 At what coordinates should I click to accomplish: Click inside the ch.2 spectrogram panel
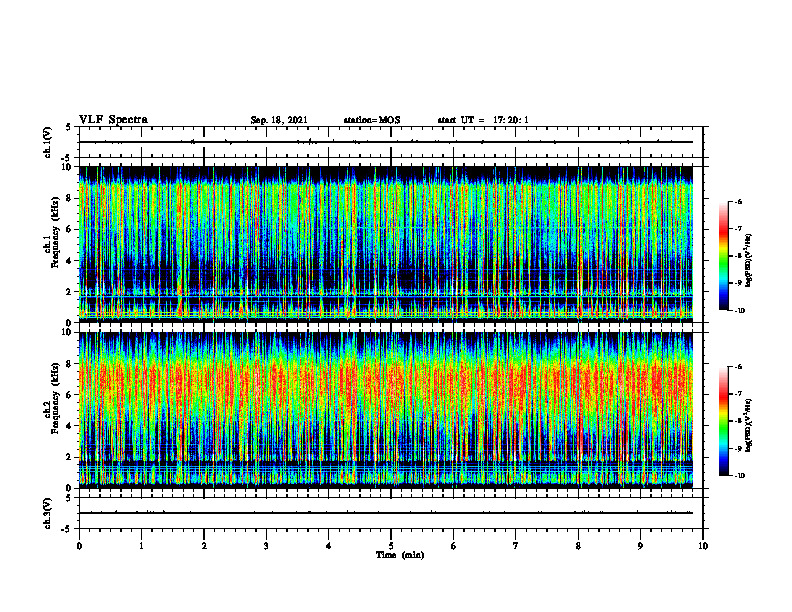pyautogui.click(x=386, y=410)
